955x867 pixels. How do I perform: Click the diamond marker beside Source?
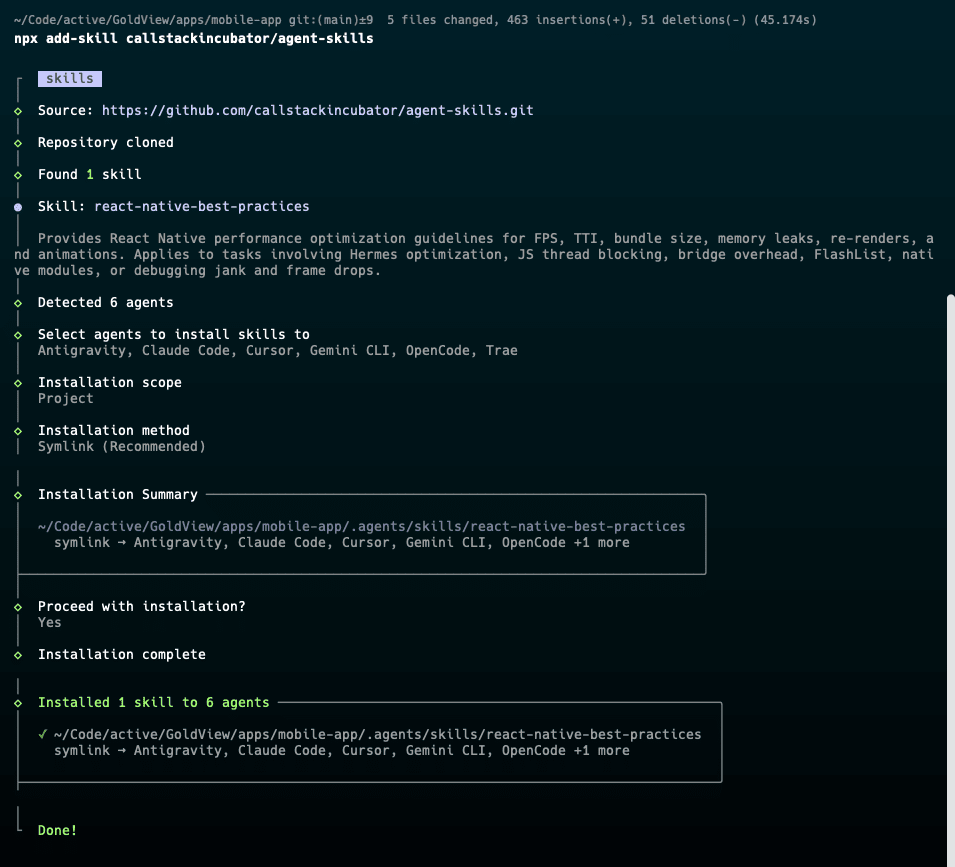[x=18, y=111]
